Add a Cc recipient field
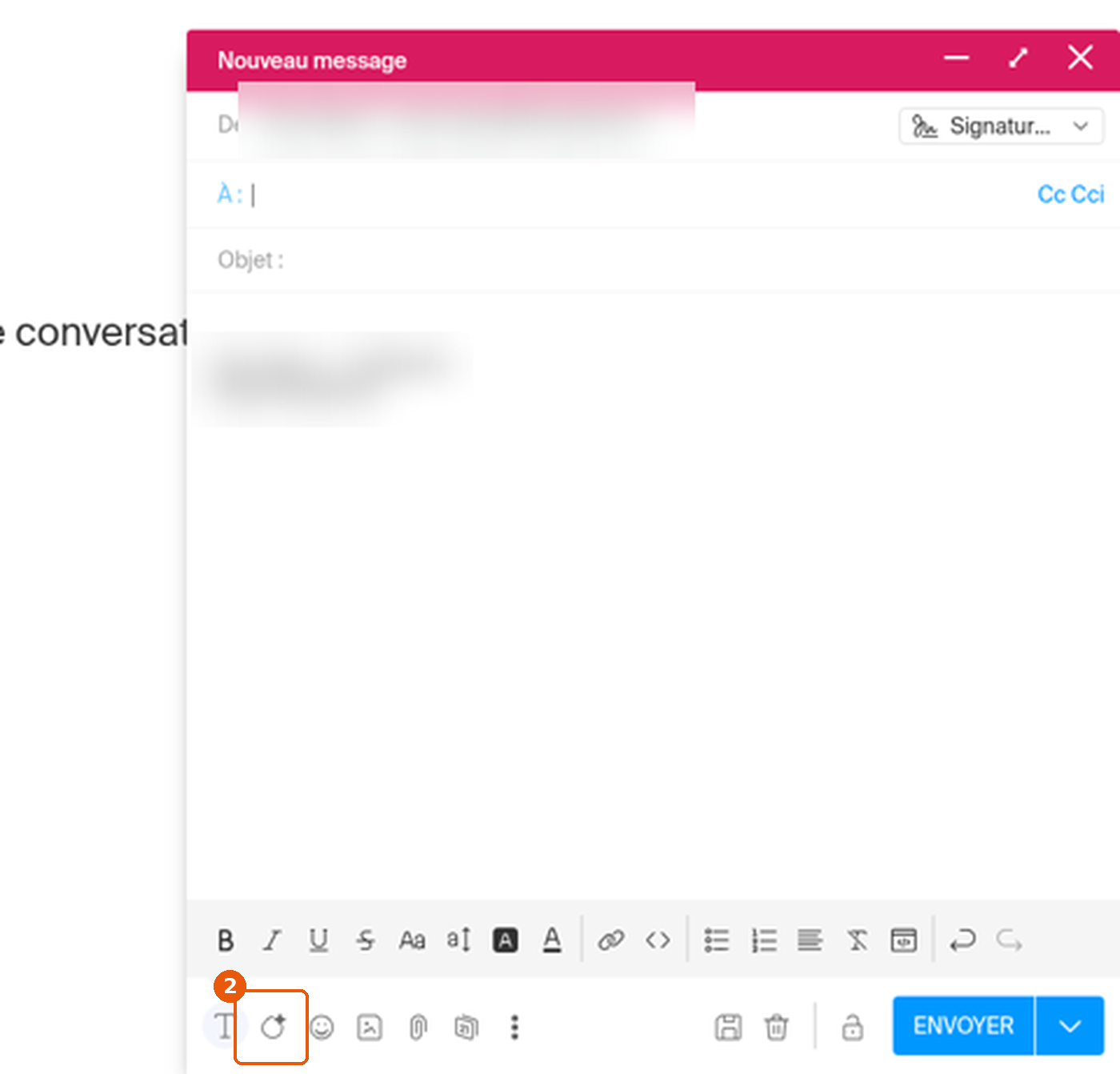The height and width of the screenshot is (1074, 1120). tap(1051, 194)
